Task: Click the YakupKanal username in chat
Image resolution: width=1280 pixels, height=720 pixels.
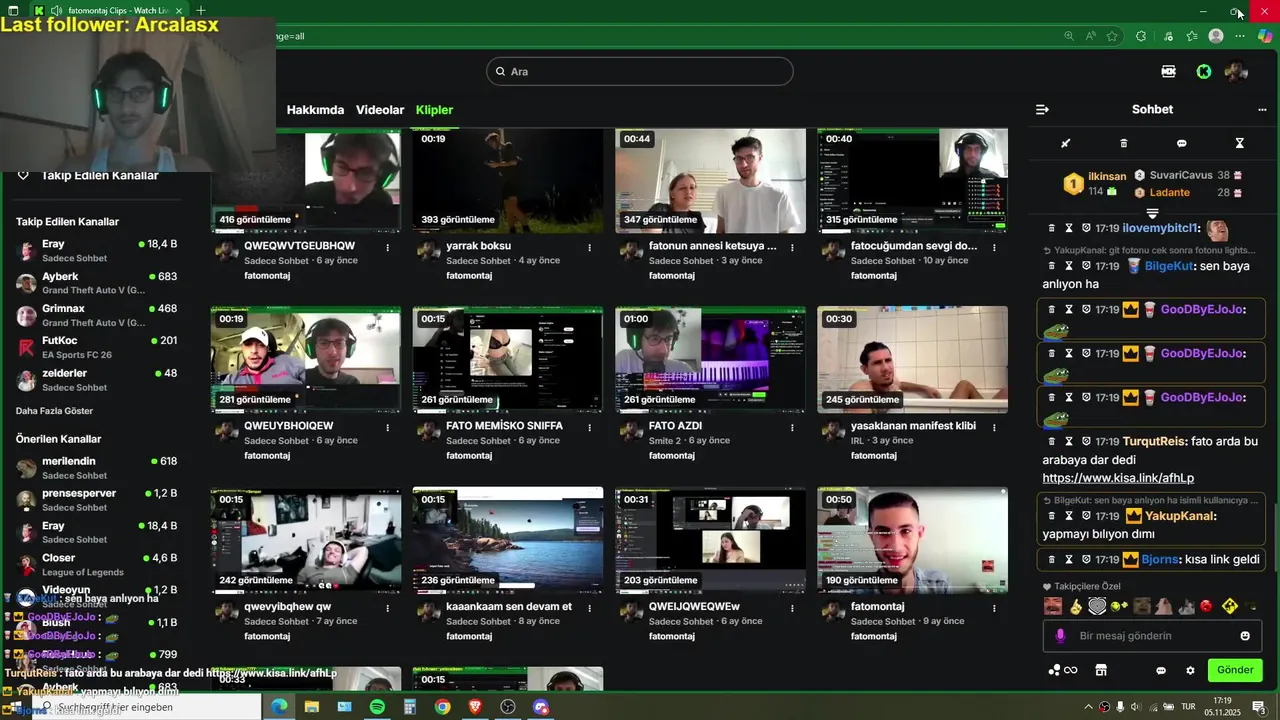Action: pyautogui.click(x=1179, y=516)
